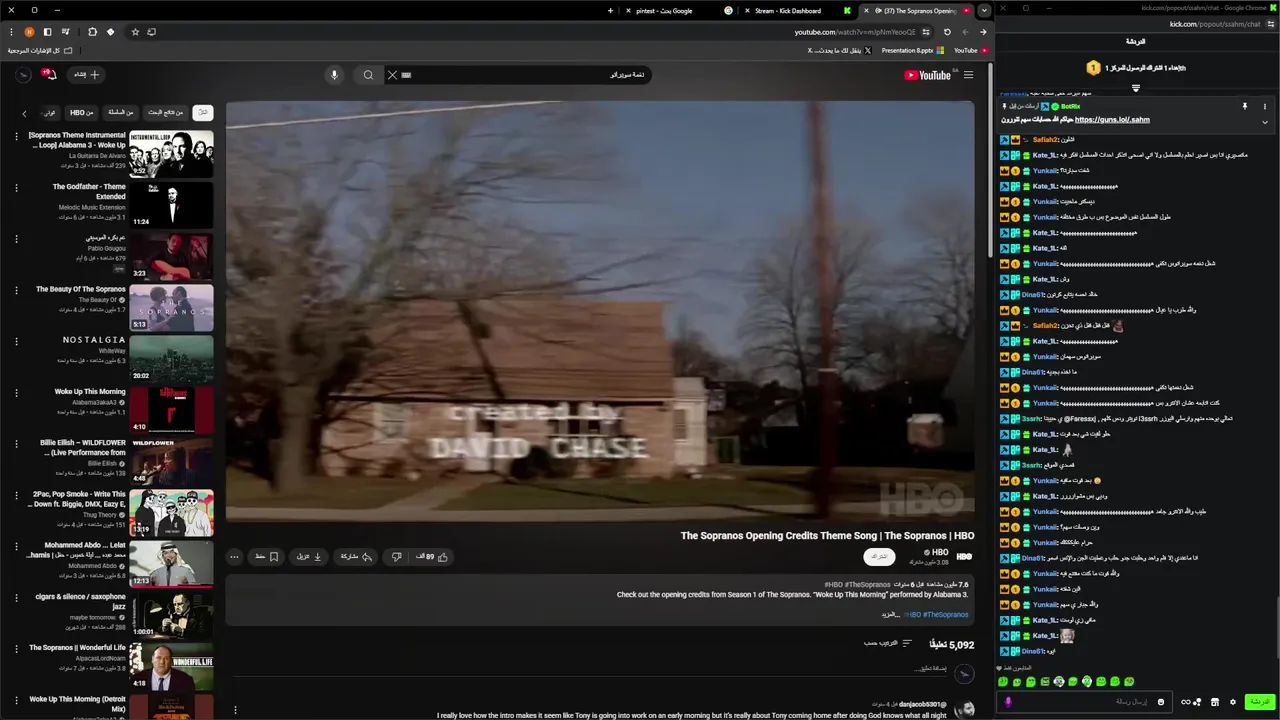The width and height of the screenshot is (1280, 720).
Task: Download the Sopranos video
Action: click(309, 557)
